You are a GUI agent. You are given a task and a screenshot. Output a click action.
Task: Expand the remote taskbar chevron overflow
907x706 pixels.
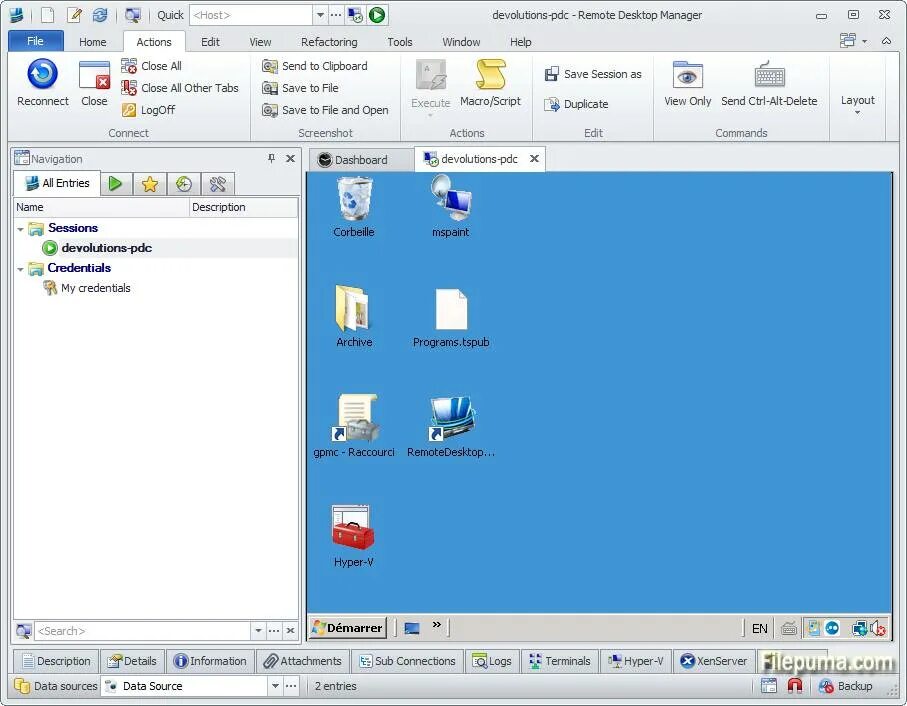tap(437, 624)
